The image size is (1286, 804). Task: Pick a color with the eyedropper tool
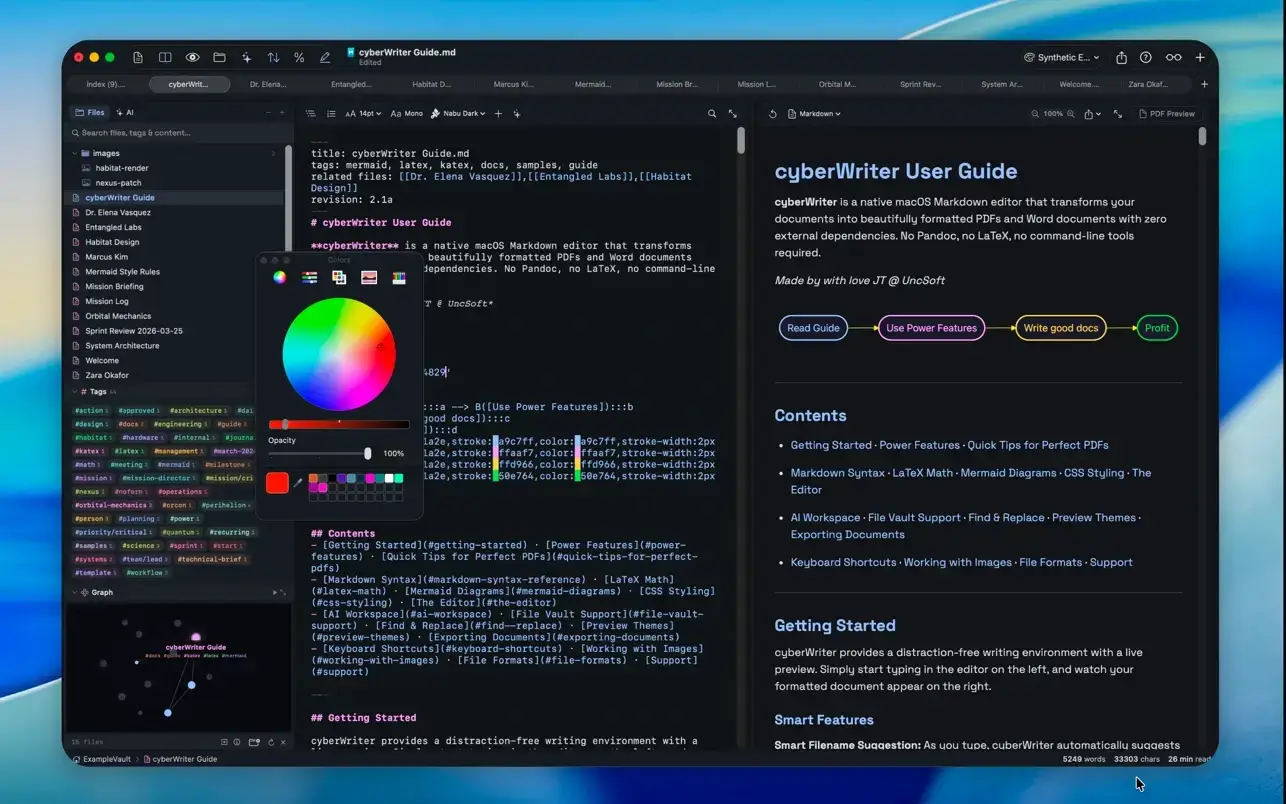tap(298, 483)
